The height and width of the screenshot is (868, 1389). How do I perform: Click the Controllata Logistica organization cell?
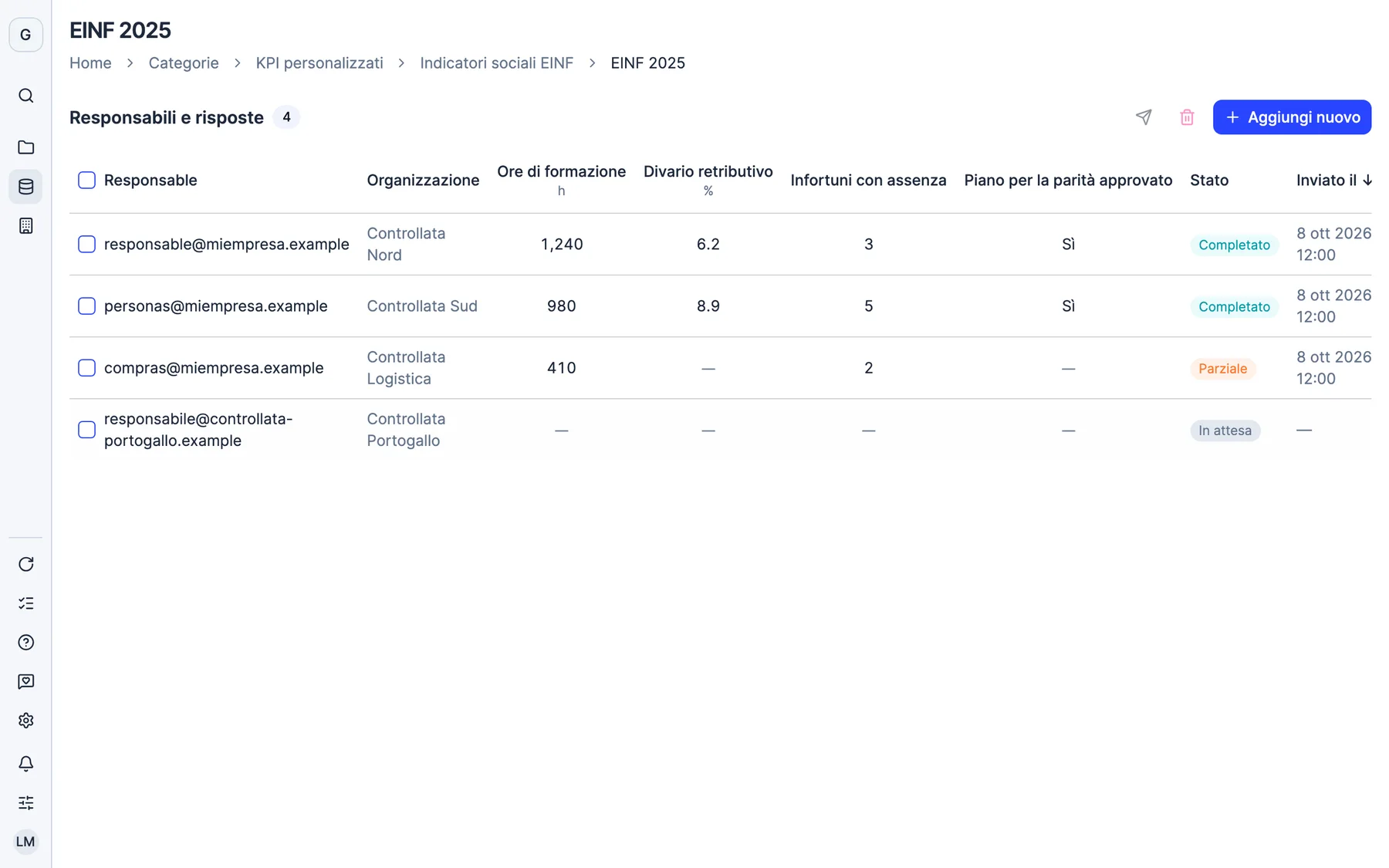(406, 368)
